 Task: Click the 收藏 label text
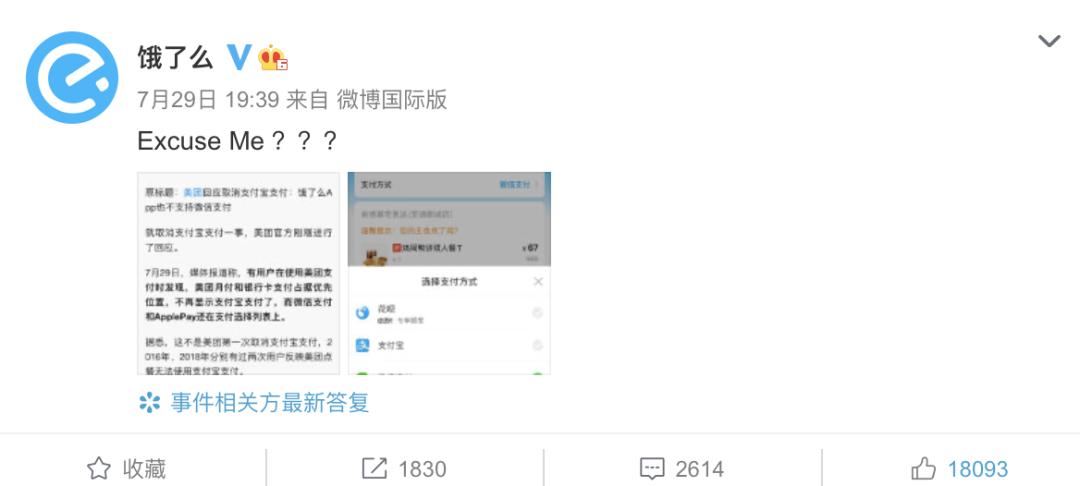145,469
